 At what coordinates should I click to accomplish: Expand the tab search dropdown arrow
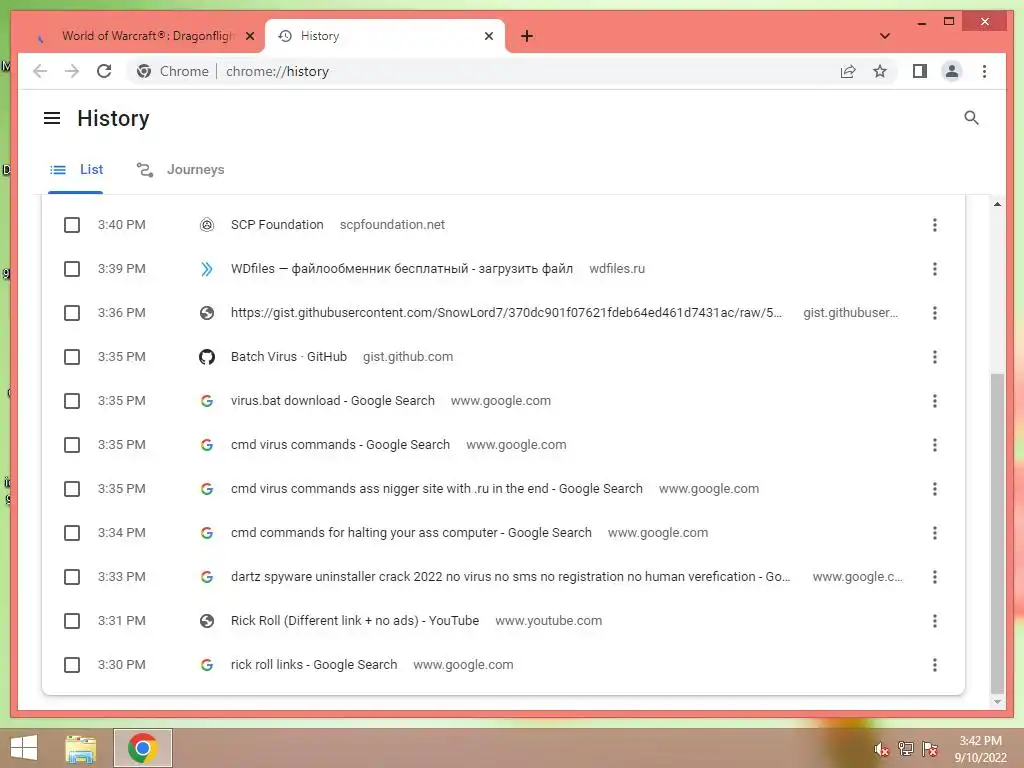885,36
